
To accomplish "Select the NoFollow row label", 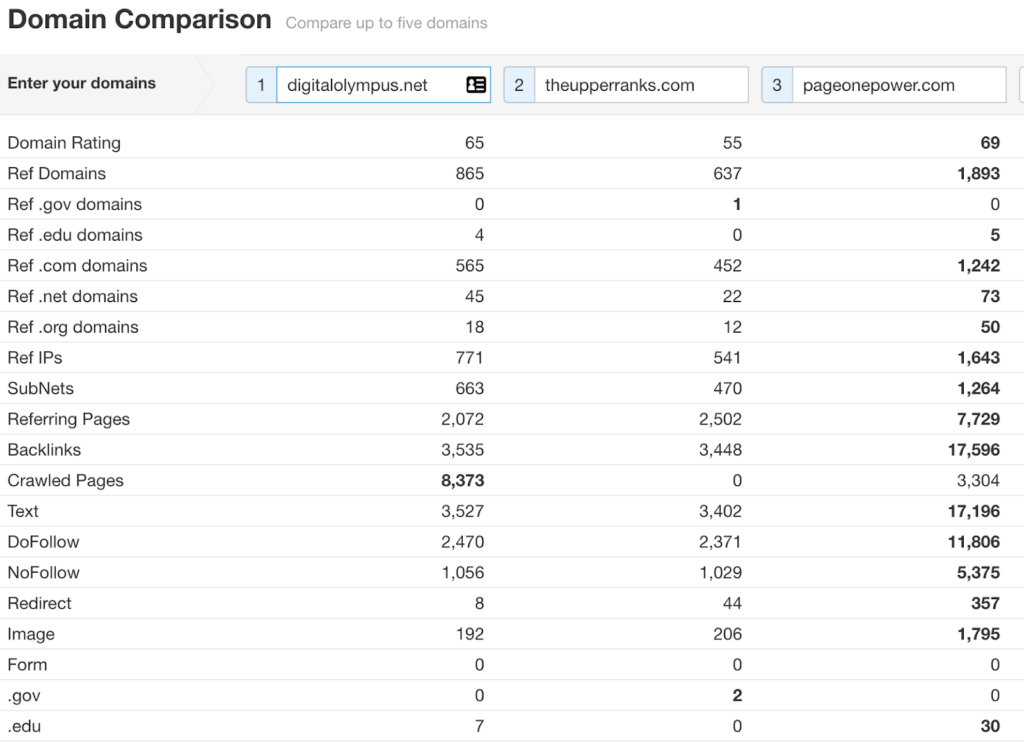I will [x=44, y=573].
